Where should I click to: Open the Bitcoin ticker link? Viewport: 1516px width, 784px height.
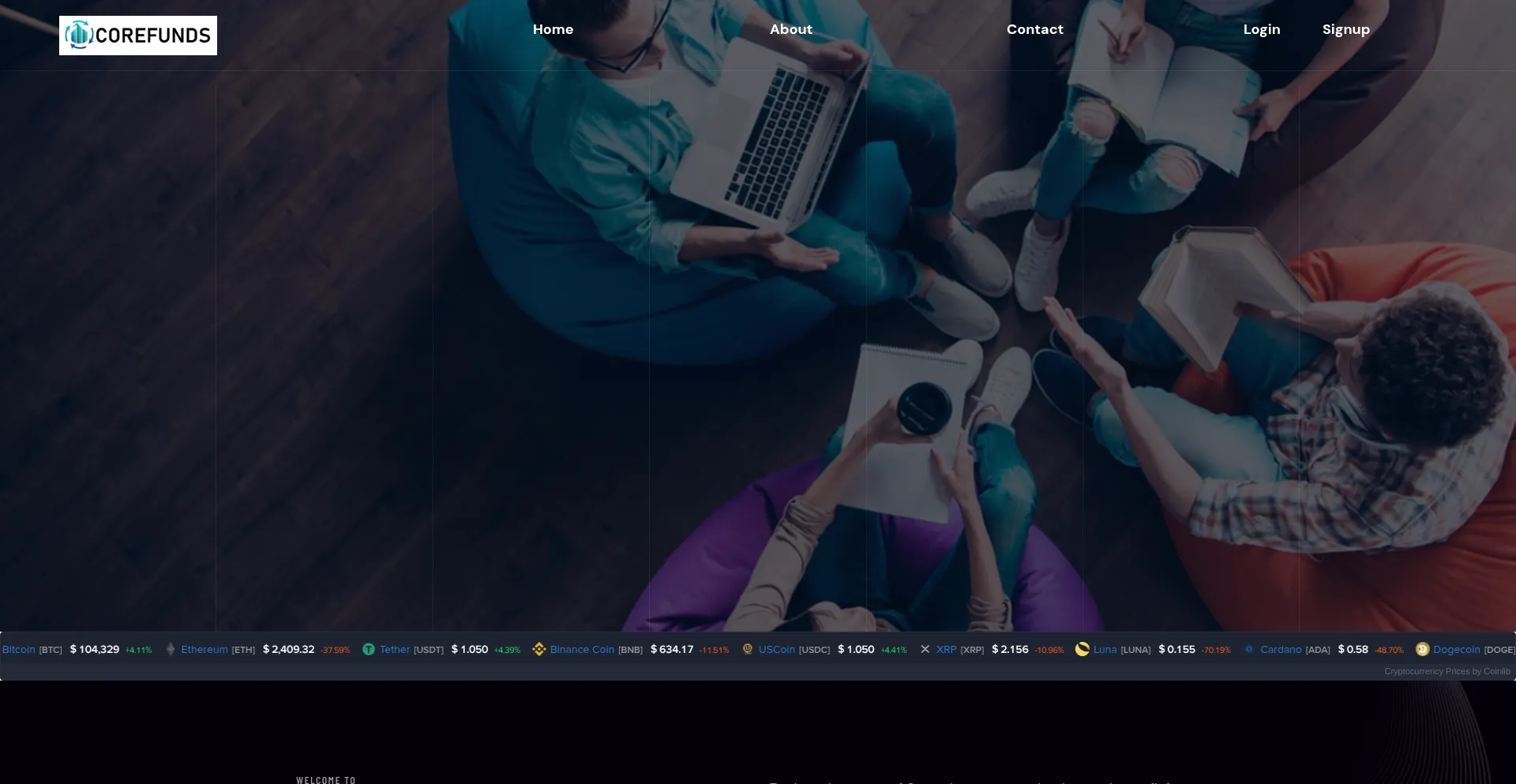pyautogui.click(x=19, y=649)
